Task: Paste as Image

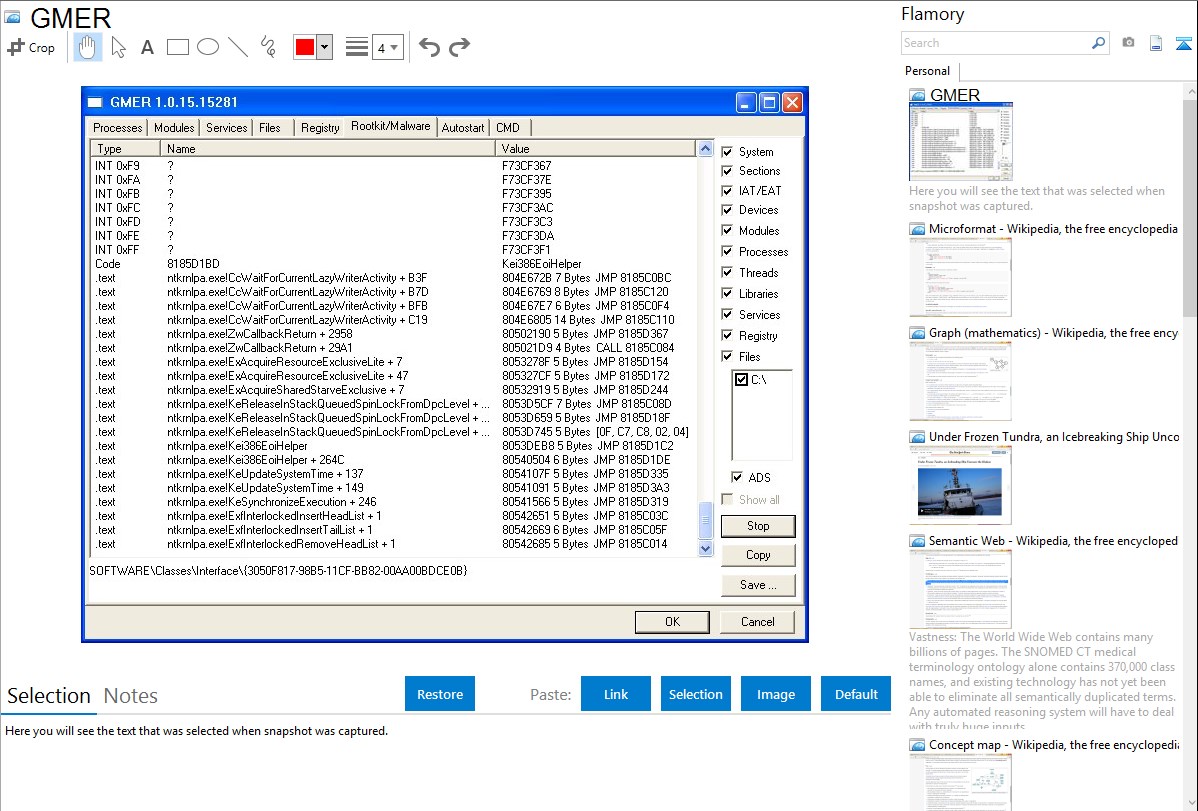Action: point(775,694)
